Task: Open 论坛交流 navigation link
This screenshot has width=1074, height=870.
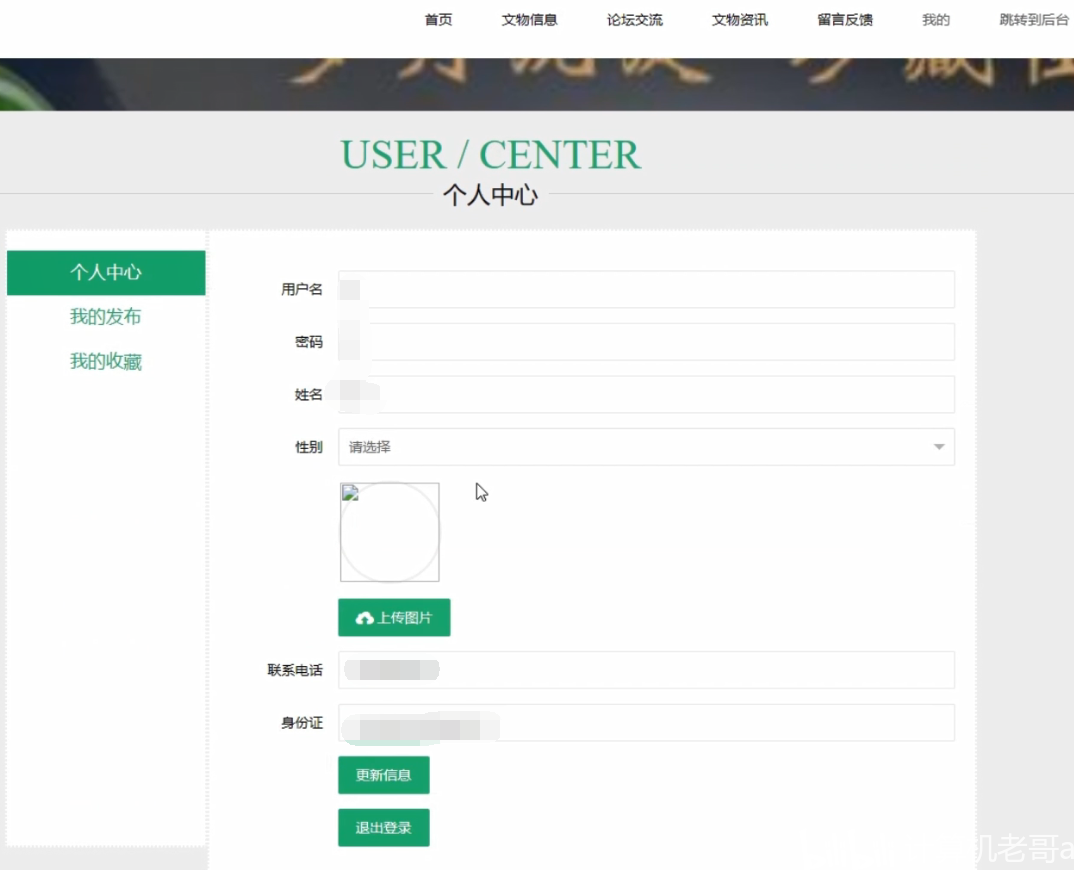Action: [x=635, y=20]
